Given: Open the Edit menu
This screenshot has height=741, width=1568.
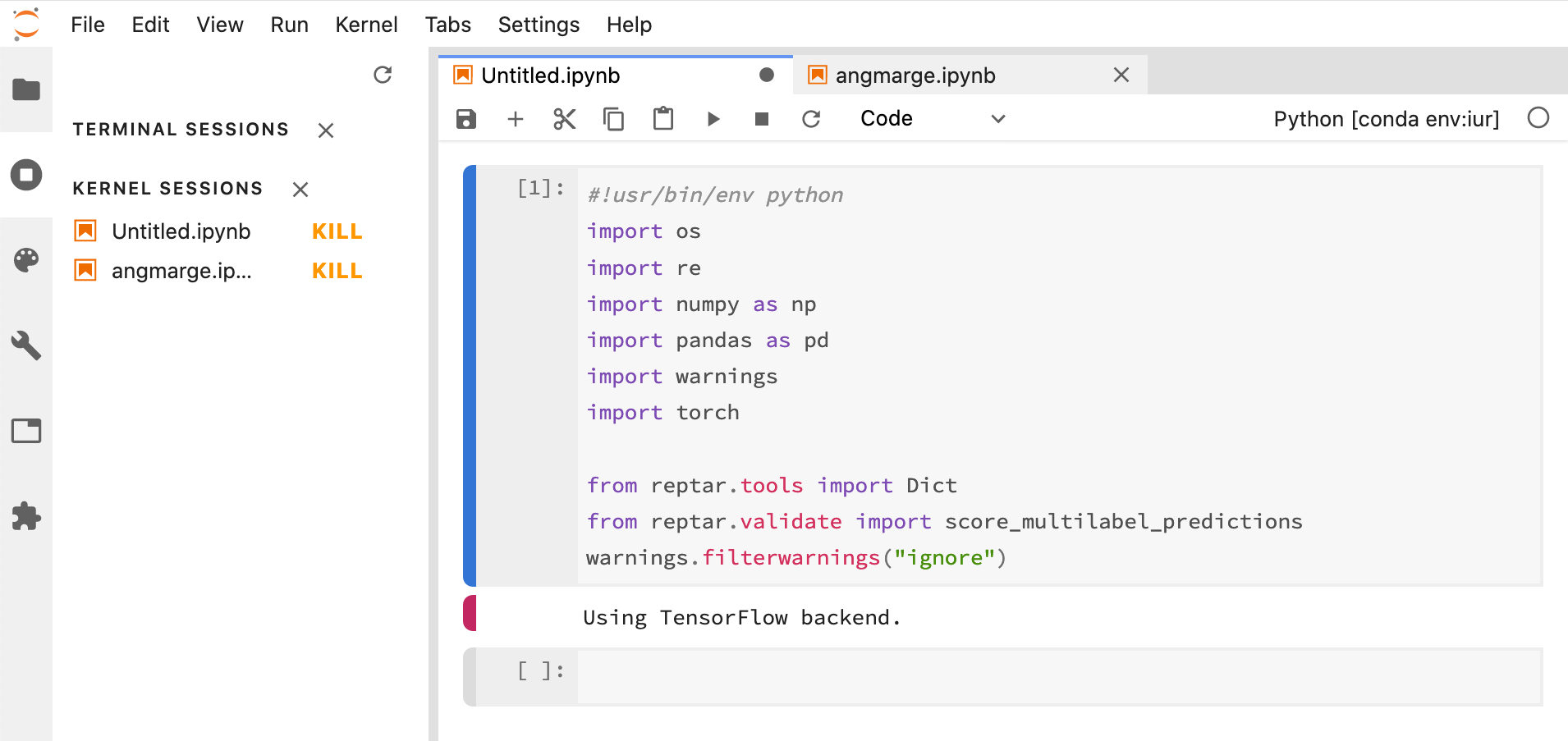Looking at the screenshot, I should 150,25.
